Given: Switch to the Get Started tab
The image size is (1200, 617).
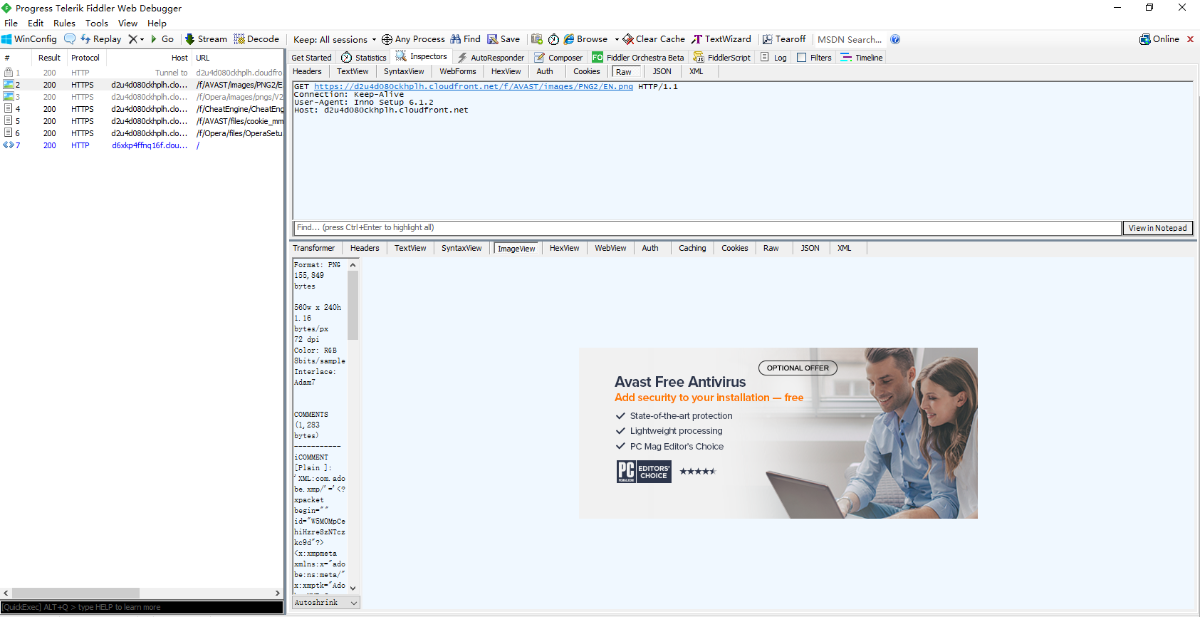Looking at the screenshot, I should click(311, 58).
